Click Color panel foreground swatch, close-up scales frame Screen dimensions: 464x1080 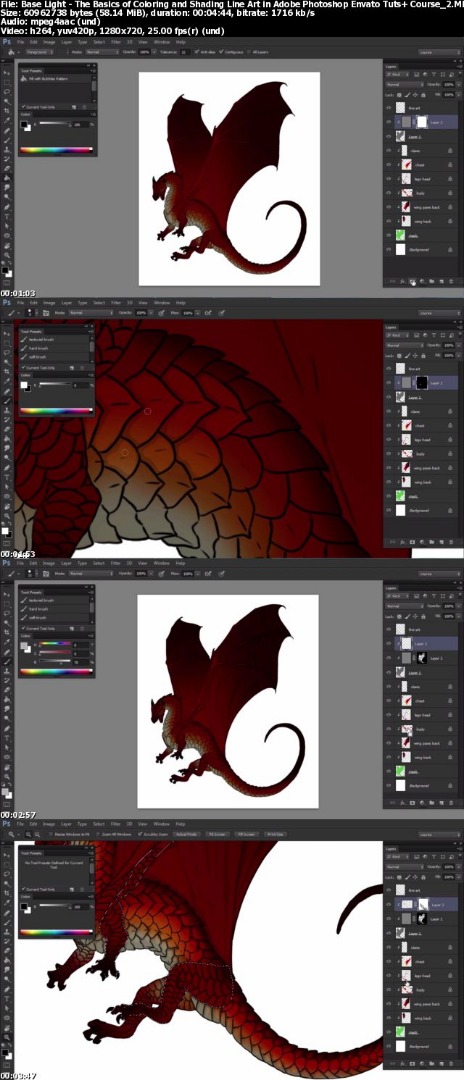point(23,384)
